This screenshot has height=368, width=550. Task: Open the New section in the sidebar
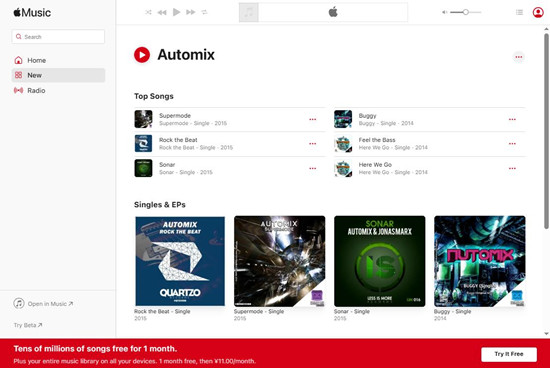(x=58, y=75)
